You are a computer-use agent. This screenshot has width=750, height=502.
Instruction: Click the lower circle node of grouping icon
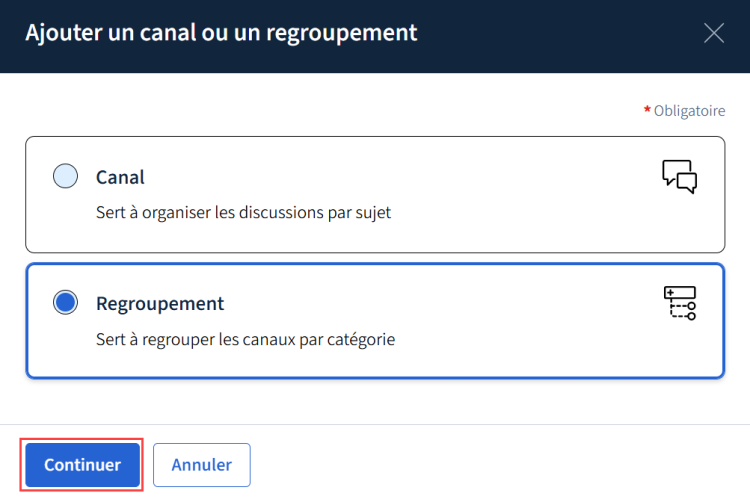(691, 316)
